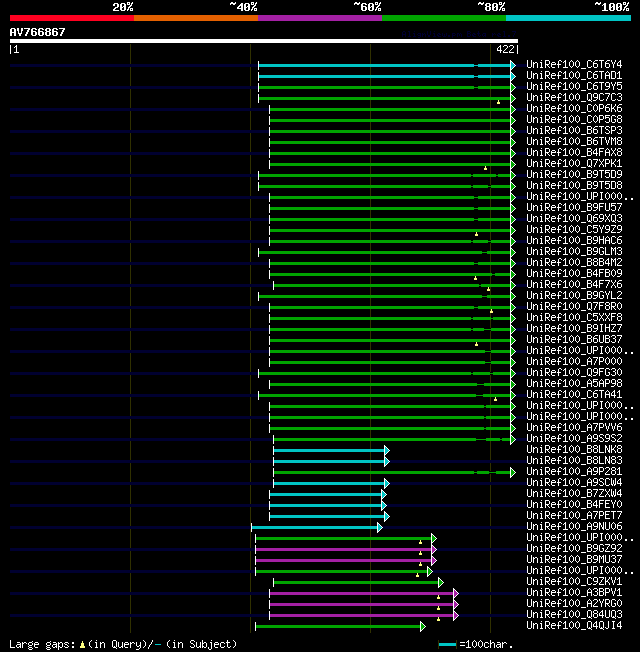Click the white query sequence bar

coord(264,41)
